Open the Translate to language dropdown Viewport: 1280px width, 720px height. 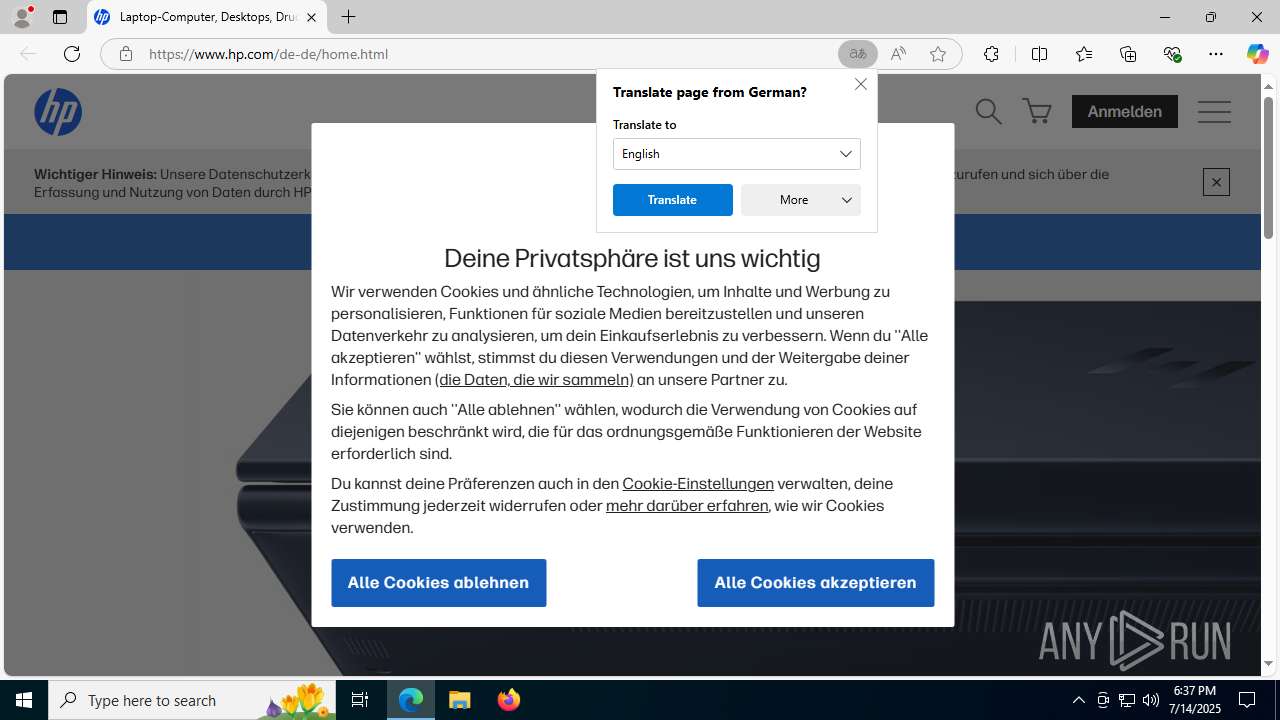[x=737, y=154]
